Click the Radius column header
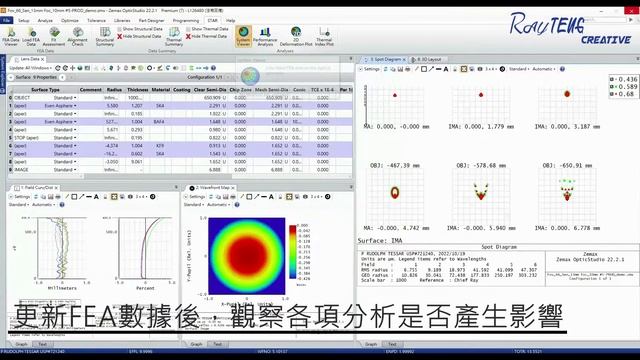The height and width of the screenshot is (360, 640). pyautogui.click(x=114, y=90)
